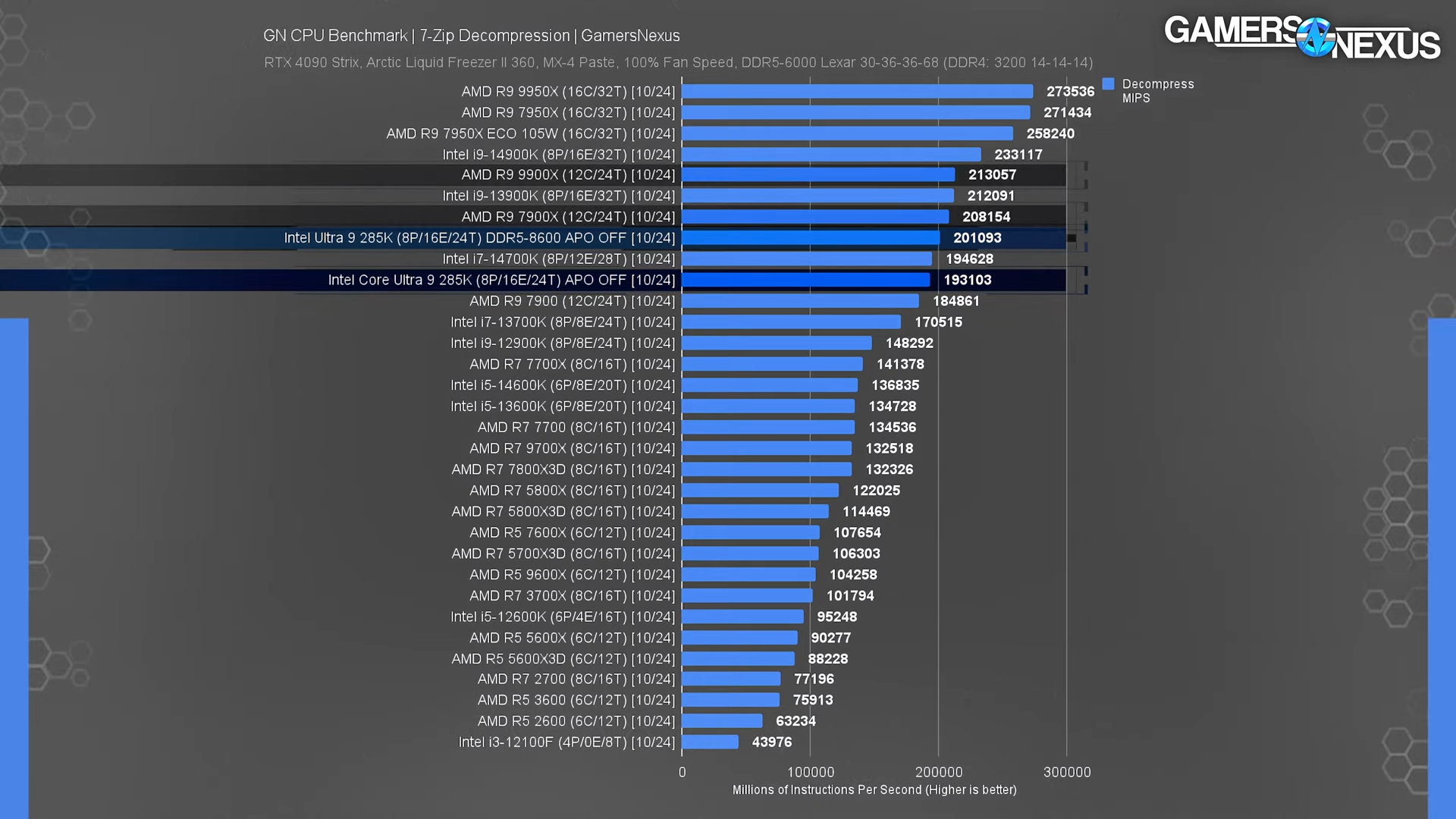Click the 'Decompress MIPS' legend text
1456x819 pixels.
coord(1158,91)
